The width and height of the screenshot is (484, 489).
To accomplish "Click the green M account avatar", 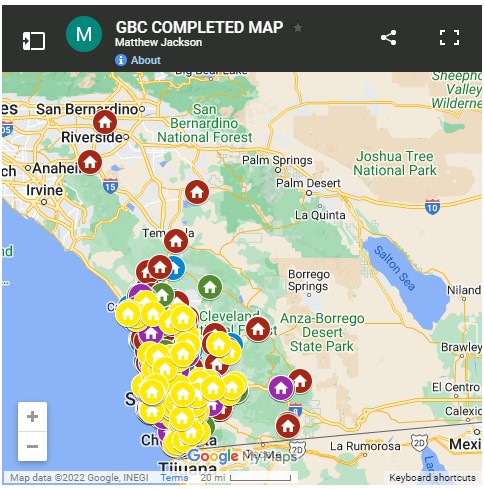I will click(84, 34).
